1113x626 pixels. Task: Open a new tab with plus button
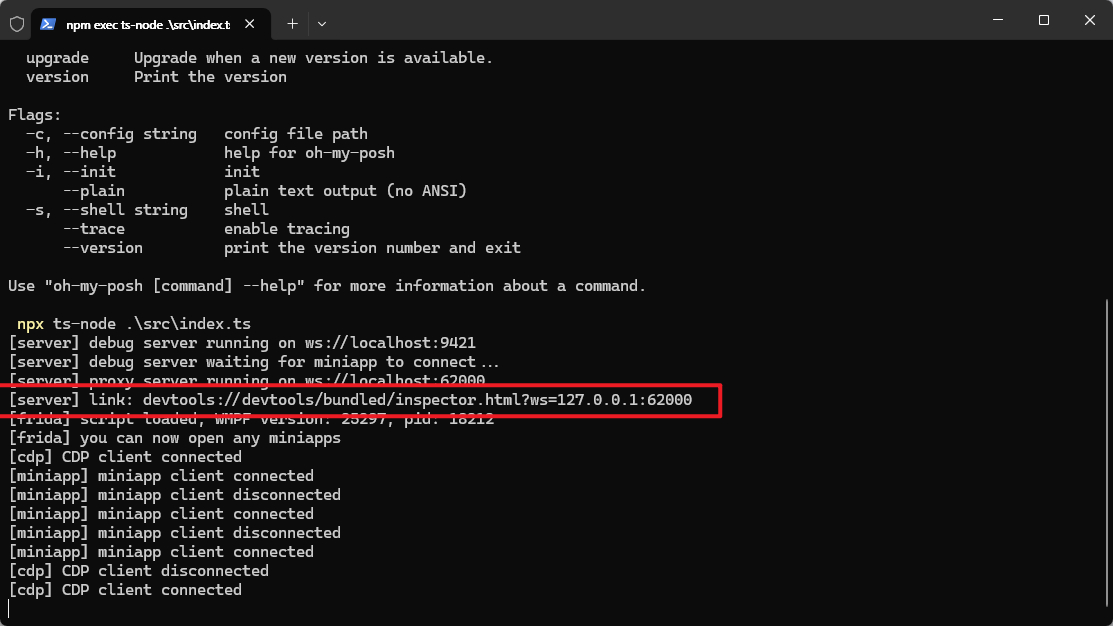click(292, 24)
